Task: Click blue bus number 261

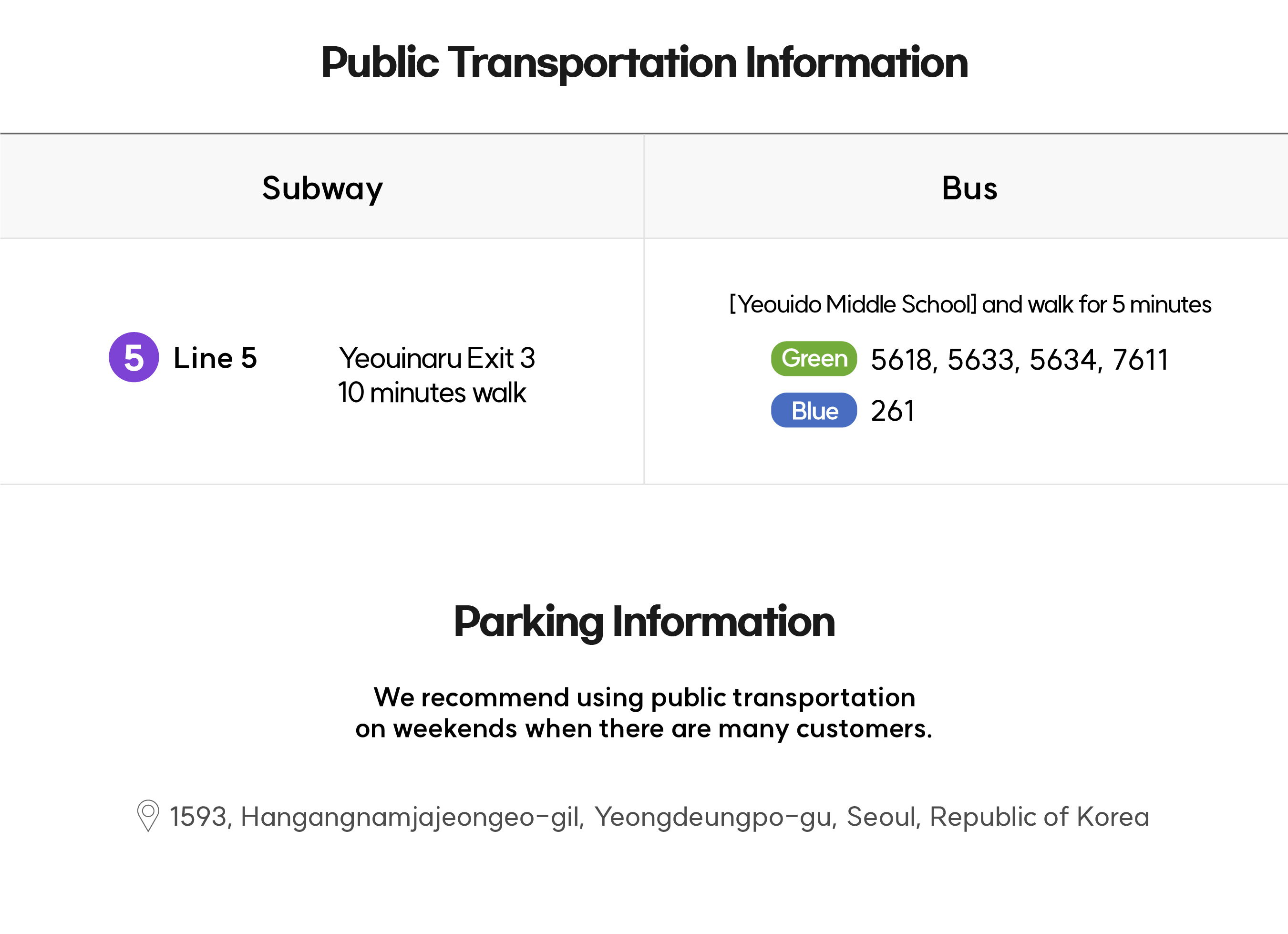Action: pyautogui.click(x=893, y=411)
